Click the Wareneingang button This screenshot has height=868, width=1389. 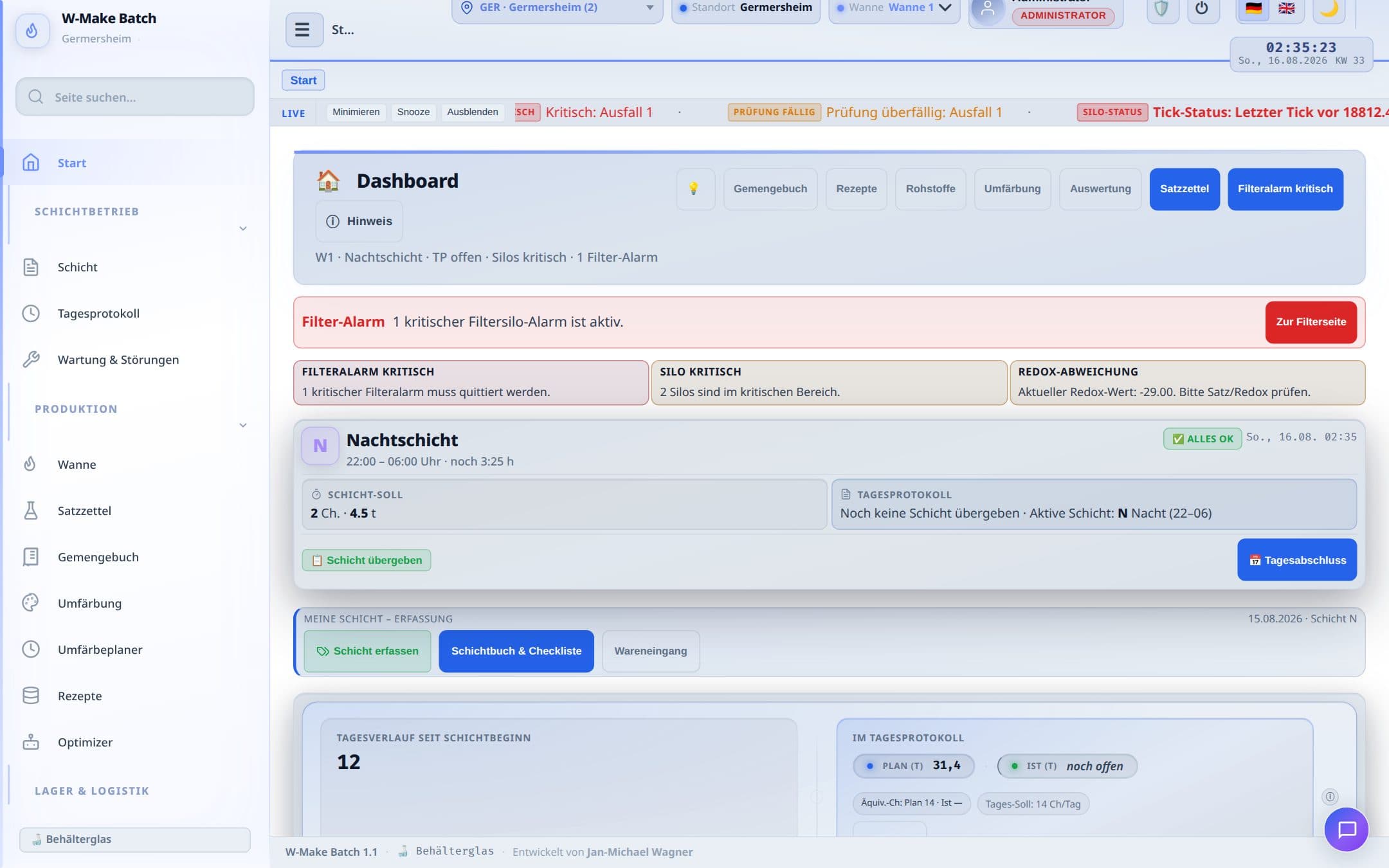(x=650, y=651)
